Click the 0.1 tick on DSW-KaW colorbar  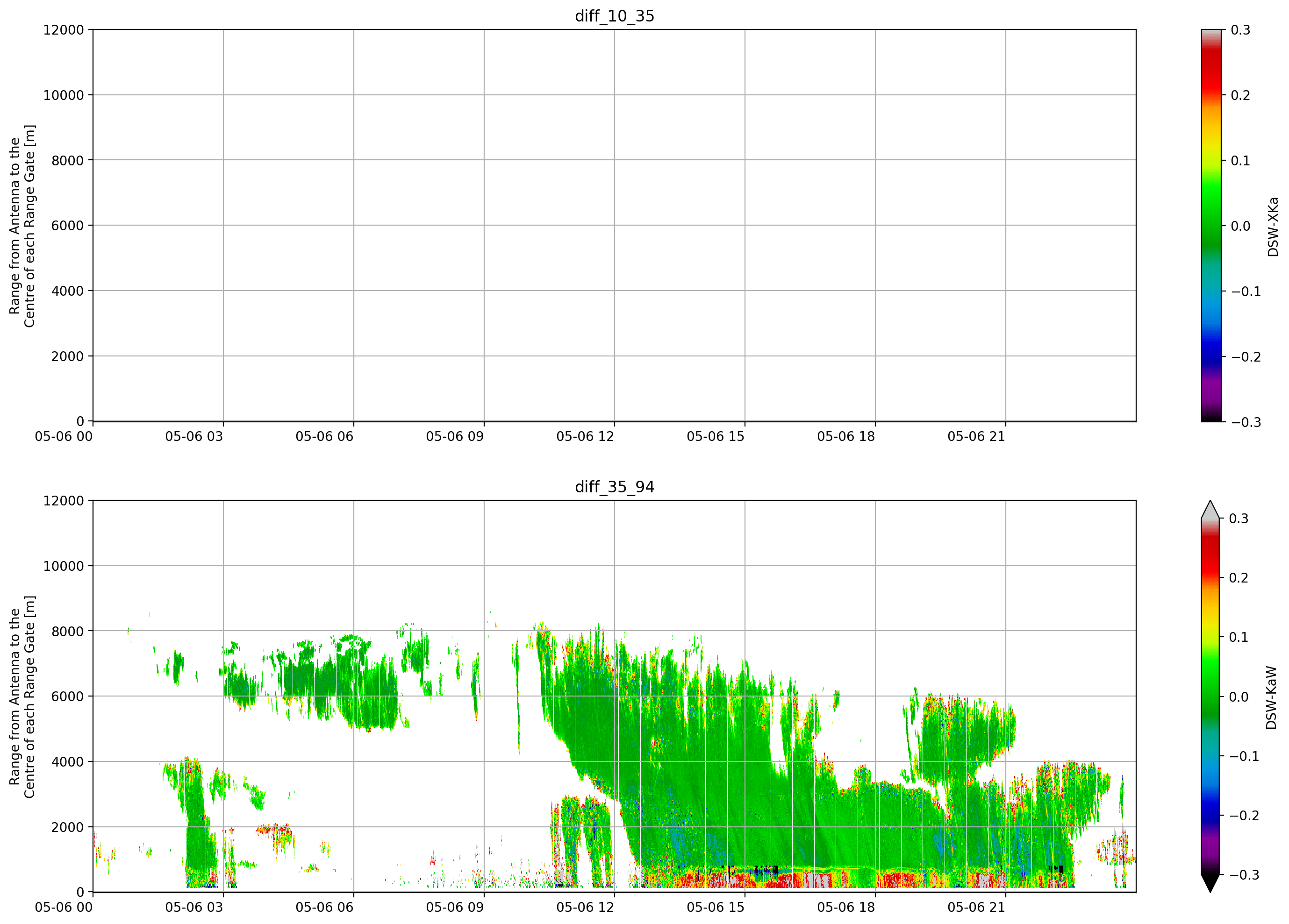[x=1239, y=637]
